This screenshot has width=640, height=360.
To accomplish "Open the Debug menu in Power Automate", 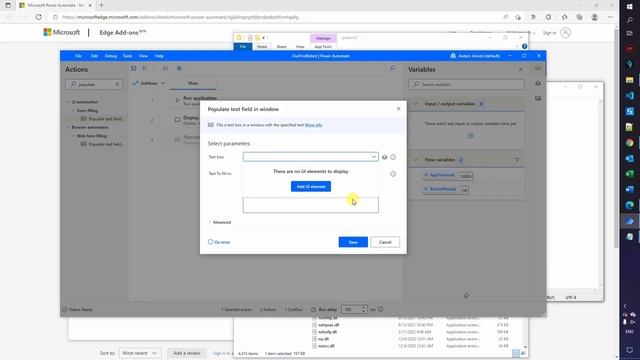I will pyautogui.click(x=111, y=56).
